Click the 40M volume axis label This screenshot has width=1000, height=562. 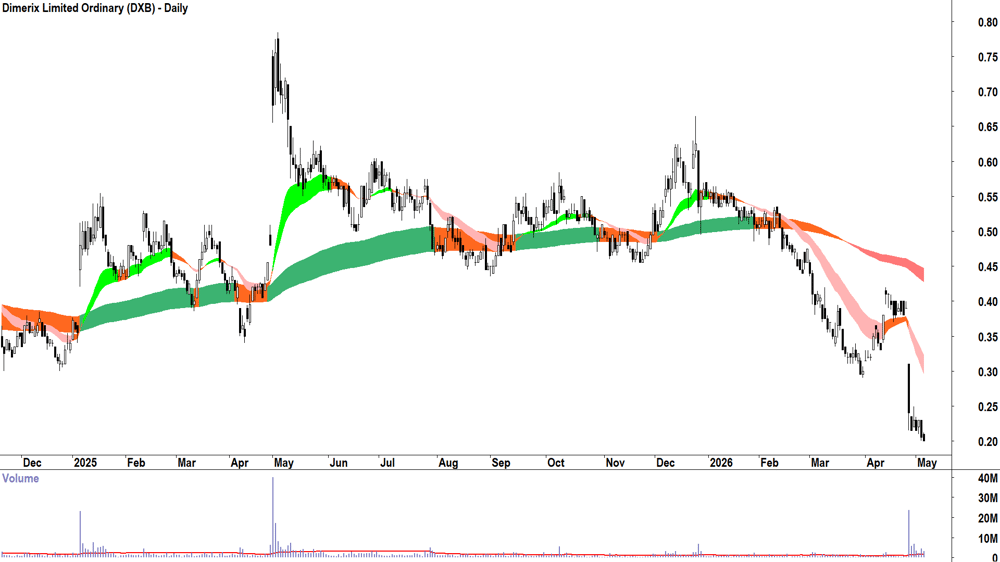pos(988,478)
